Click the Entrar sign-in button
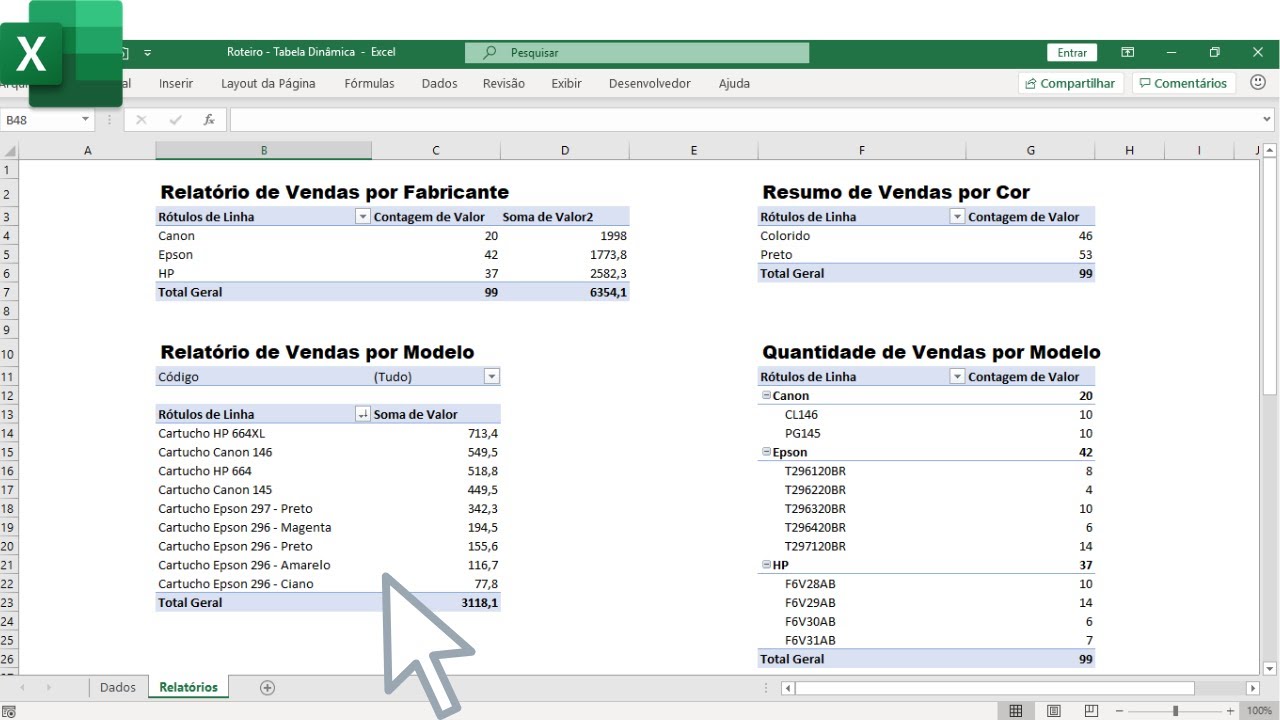The image size is (1280, 720). [1072, 53]
